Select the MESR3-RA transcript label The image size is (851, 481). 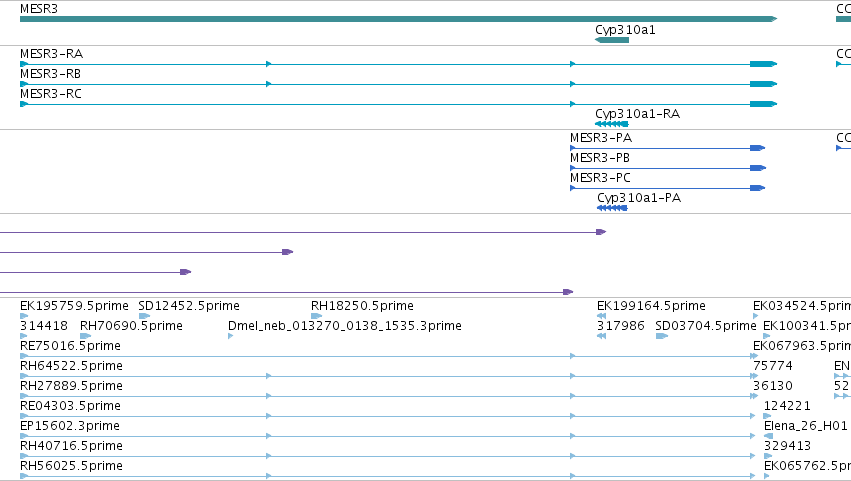[x=52, y=54]
